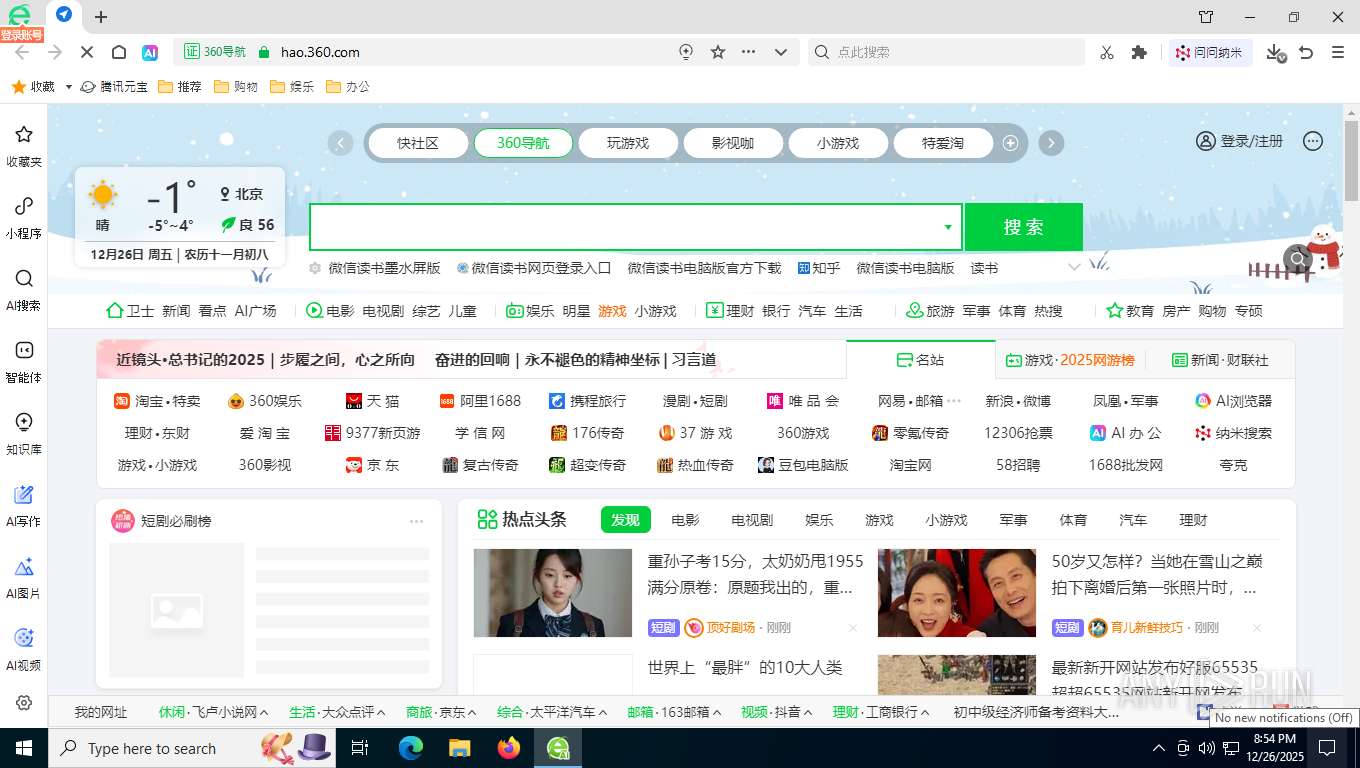Open Firefox from the taskbar

509,747
